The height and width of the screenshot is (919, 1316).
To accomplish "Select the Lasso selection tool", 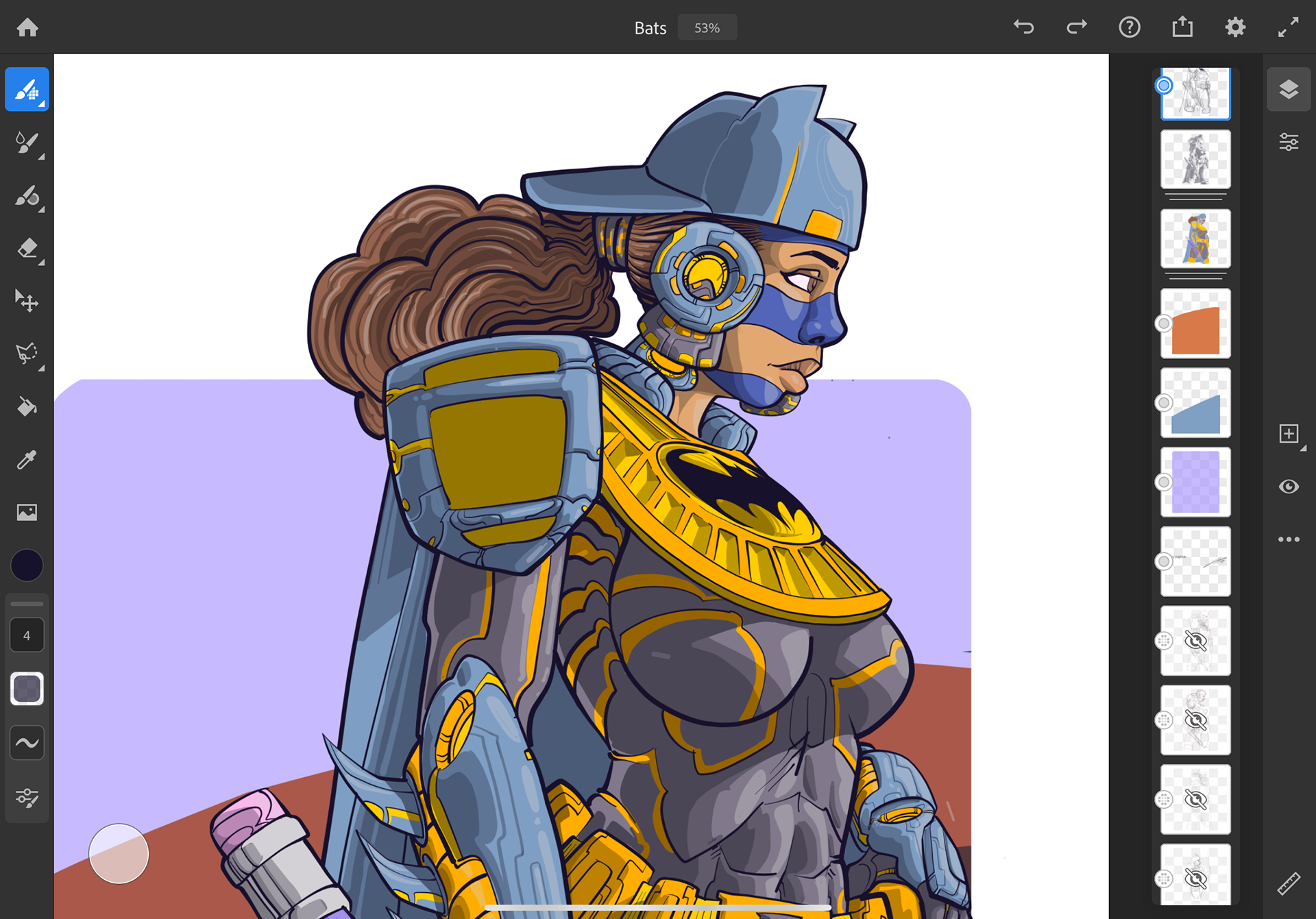I will [27, 354].
